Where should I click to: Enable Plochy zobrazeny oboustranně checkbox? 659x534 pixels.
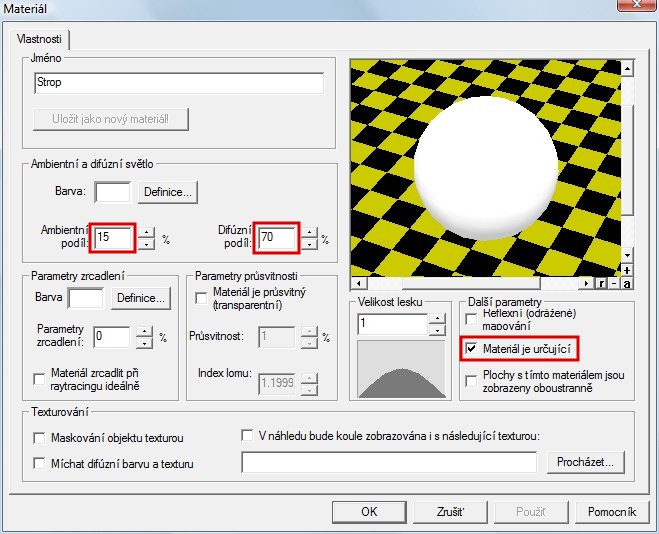click(472, 381)
